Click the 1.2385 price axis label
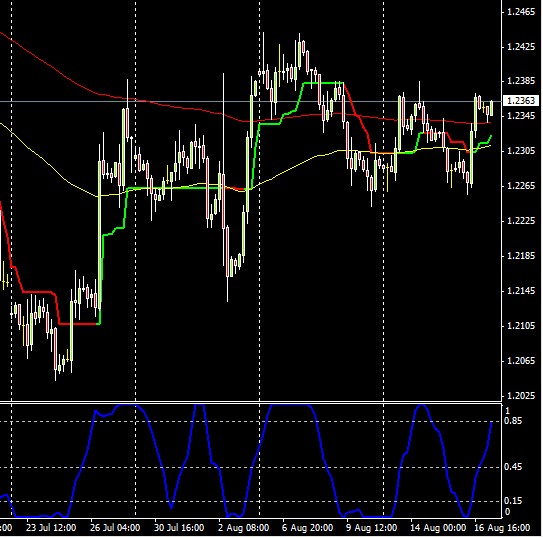The height and width of the screenshot is (538, 543). pyautogui.click(x=521, y=81)
